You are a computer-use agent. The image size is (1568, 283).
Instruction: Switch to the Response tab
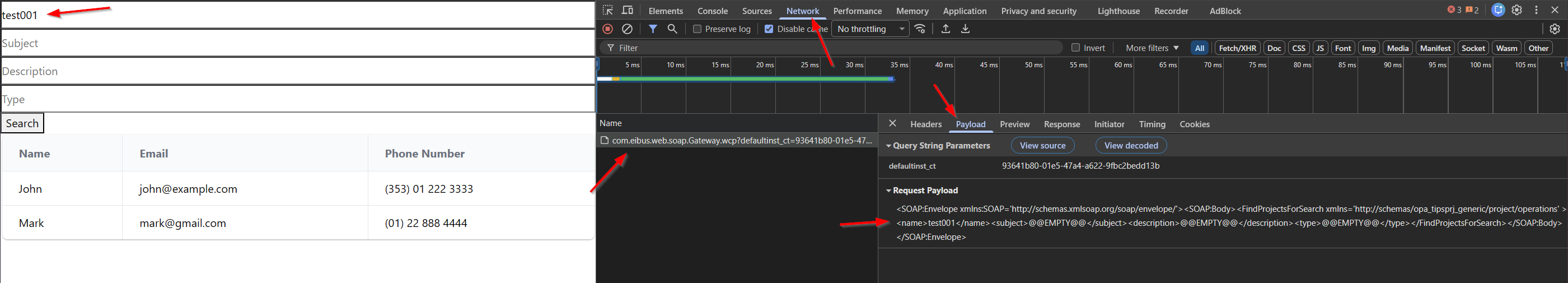[1061, 124]
